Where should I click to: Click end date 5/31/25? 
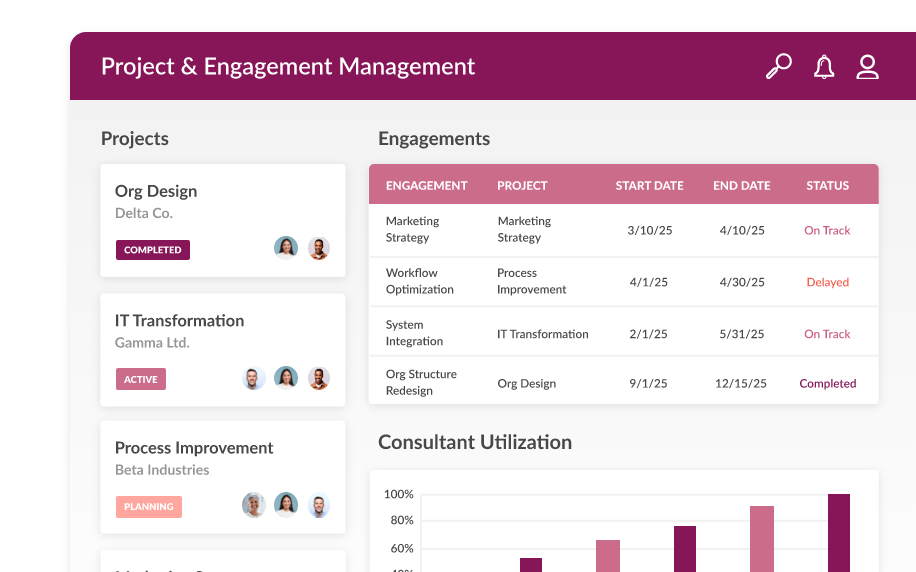[x=741, y=334]
